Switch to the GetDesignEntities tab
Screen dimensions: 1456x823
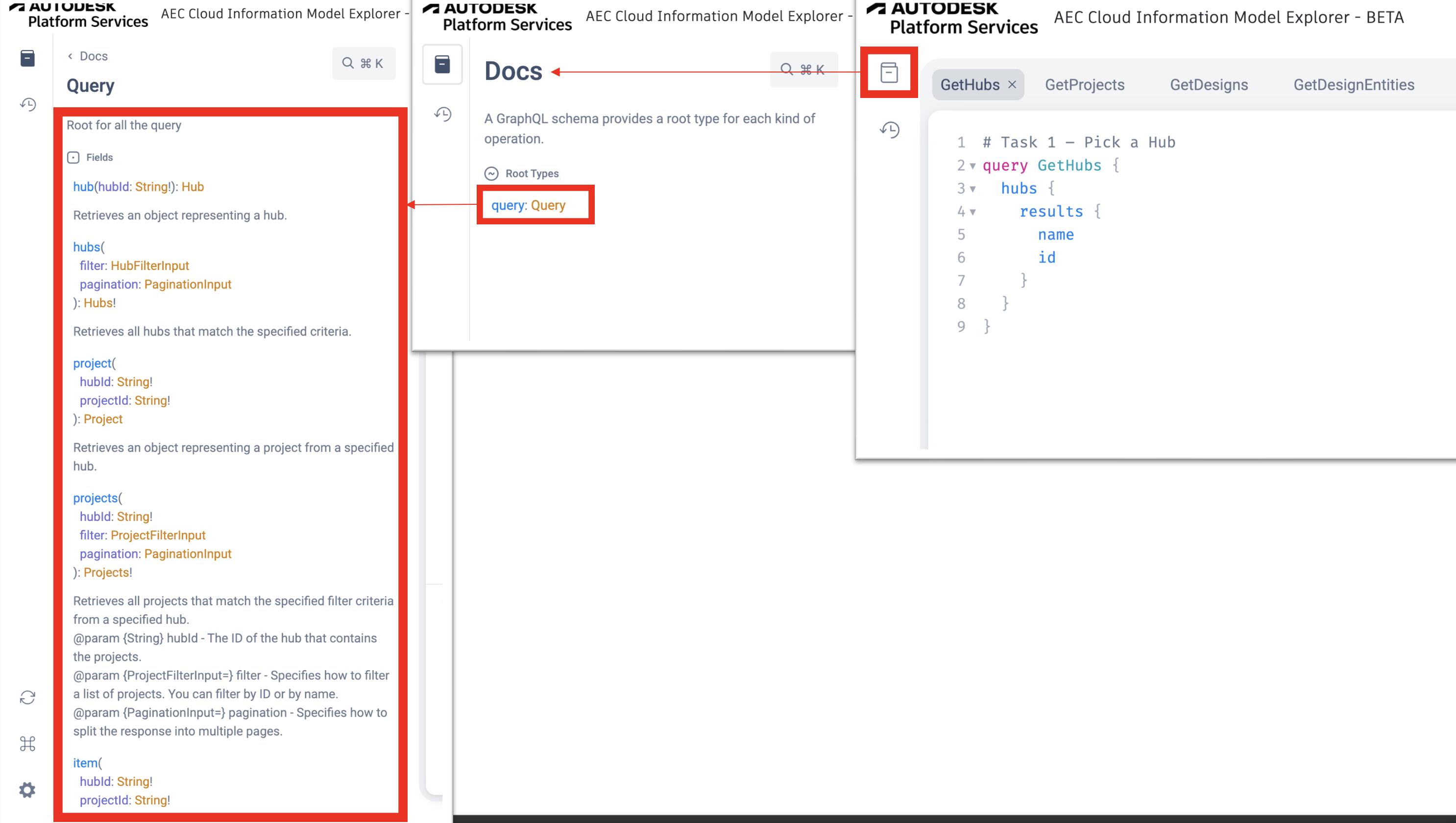1354,85
